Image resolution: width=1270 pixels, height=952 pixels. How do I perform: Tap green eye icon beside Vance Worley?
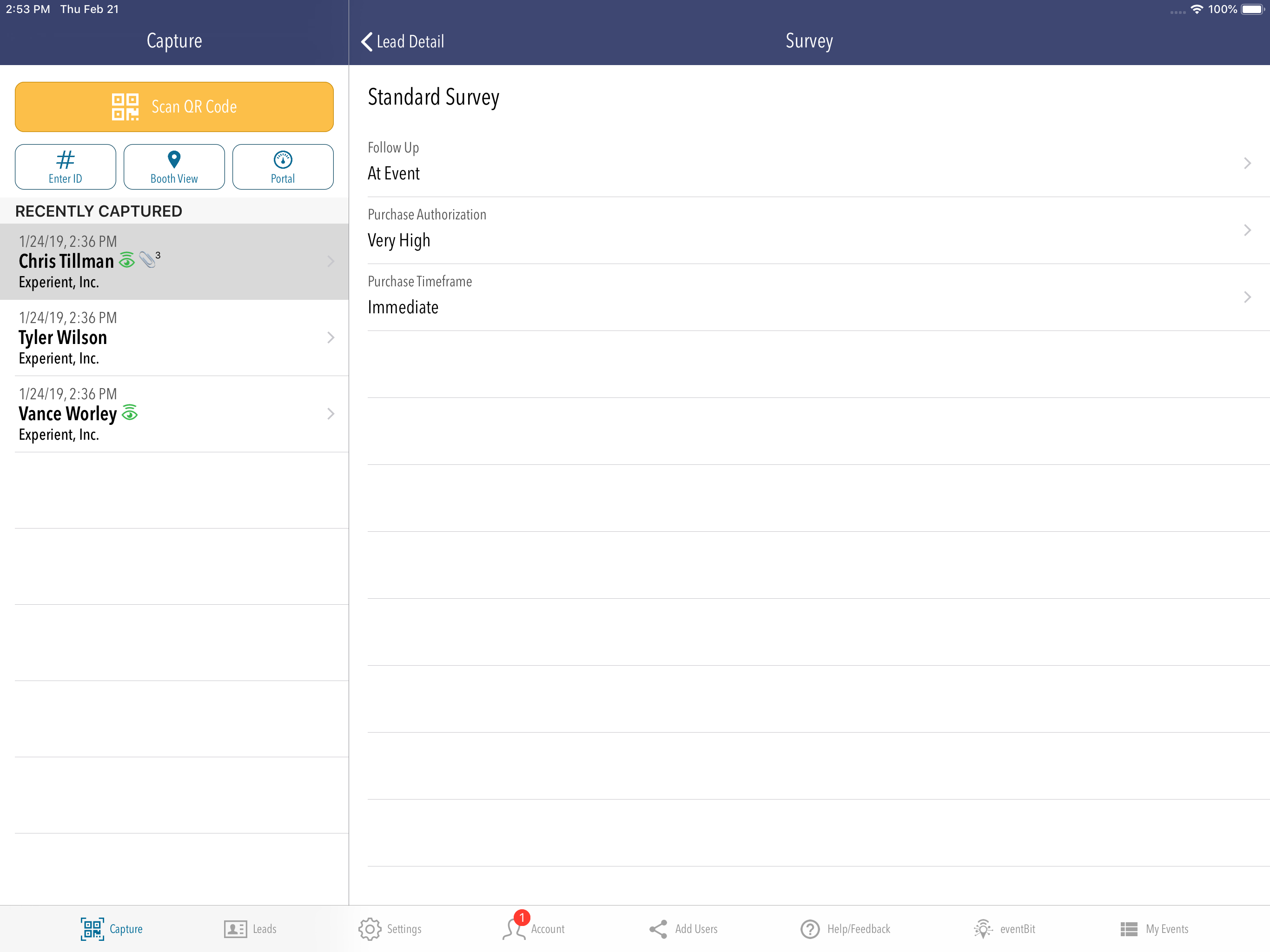pos(130,413)
